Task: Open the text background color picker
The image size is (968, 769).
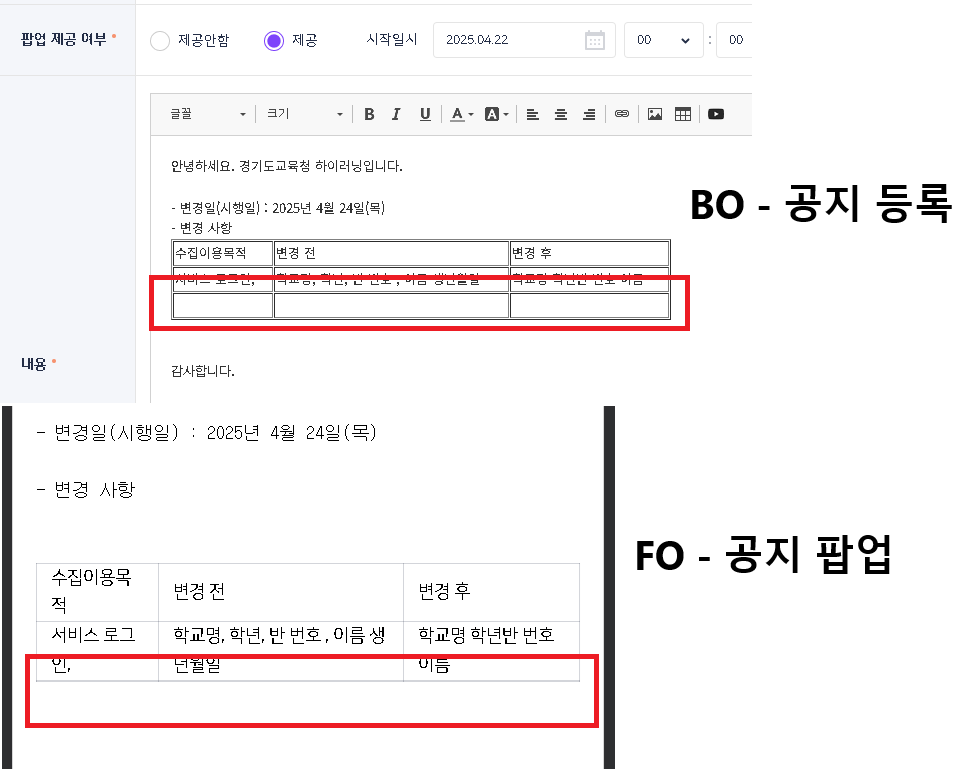Action: tap(496, 114)
